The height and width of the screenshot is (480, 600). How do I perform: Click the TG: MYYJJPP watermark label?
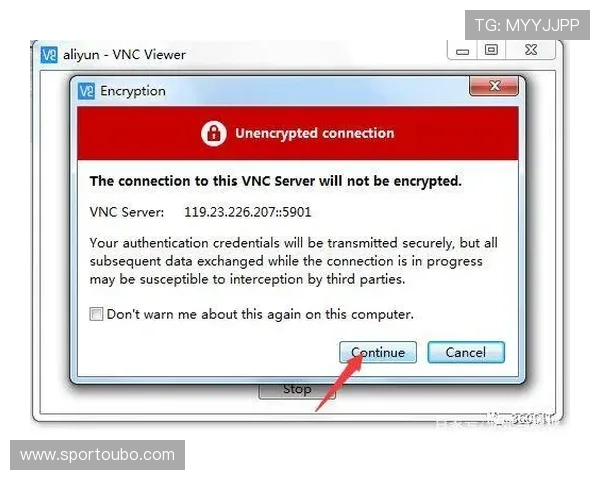[527, 25]
